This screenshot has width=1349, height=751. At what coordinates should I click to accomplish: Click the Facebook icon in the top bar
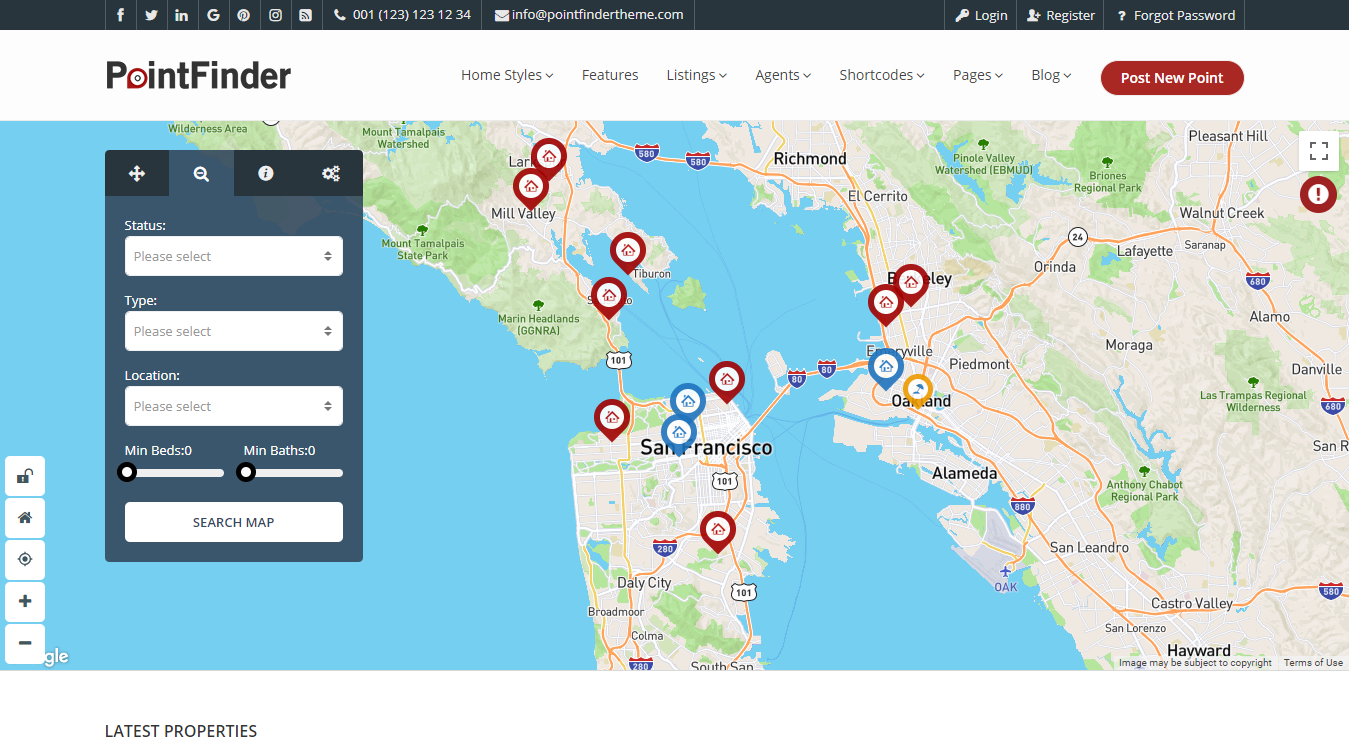120,14
